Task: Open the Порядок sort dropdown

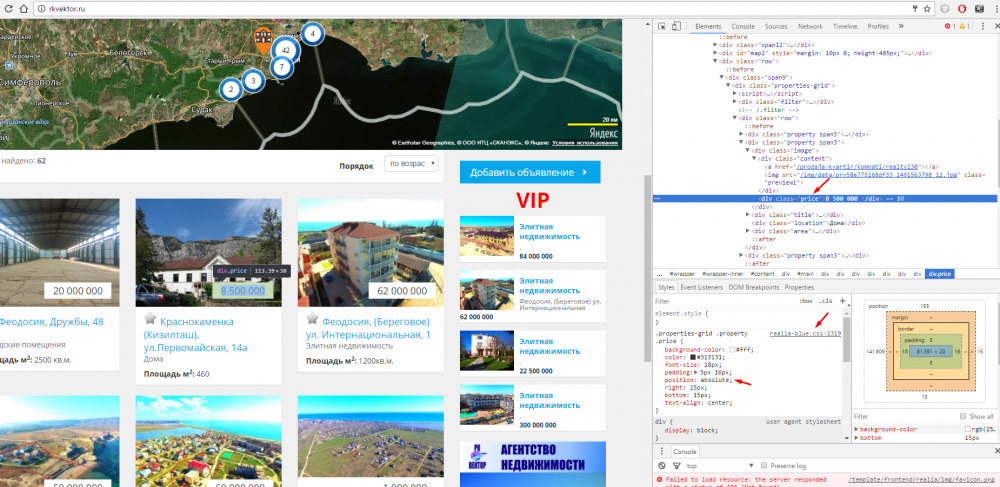Action: coord(411,164)
